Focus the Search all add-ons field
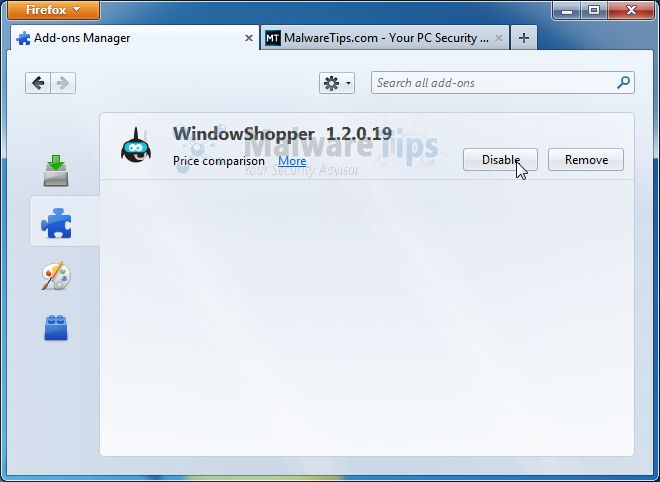The image size is (660, 482). click(x=503, y=83)
